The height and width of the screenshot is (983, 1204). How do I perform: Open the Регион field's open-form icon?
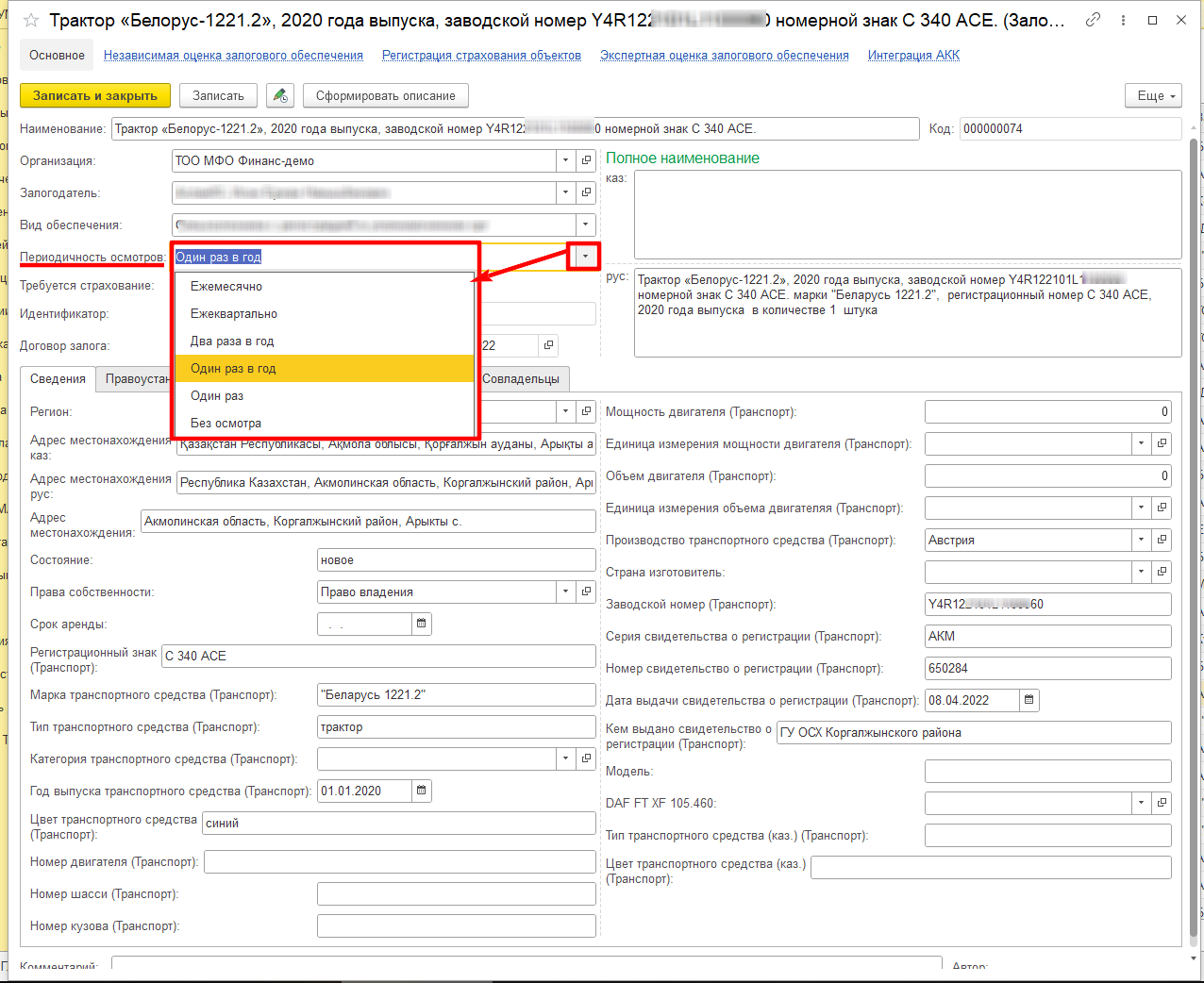(586, 411)
